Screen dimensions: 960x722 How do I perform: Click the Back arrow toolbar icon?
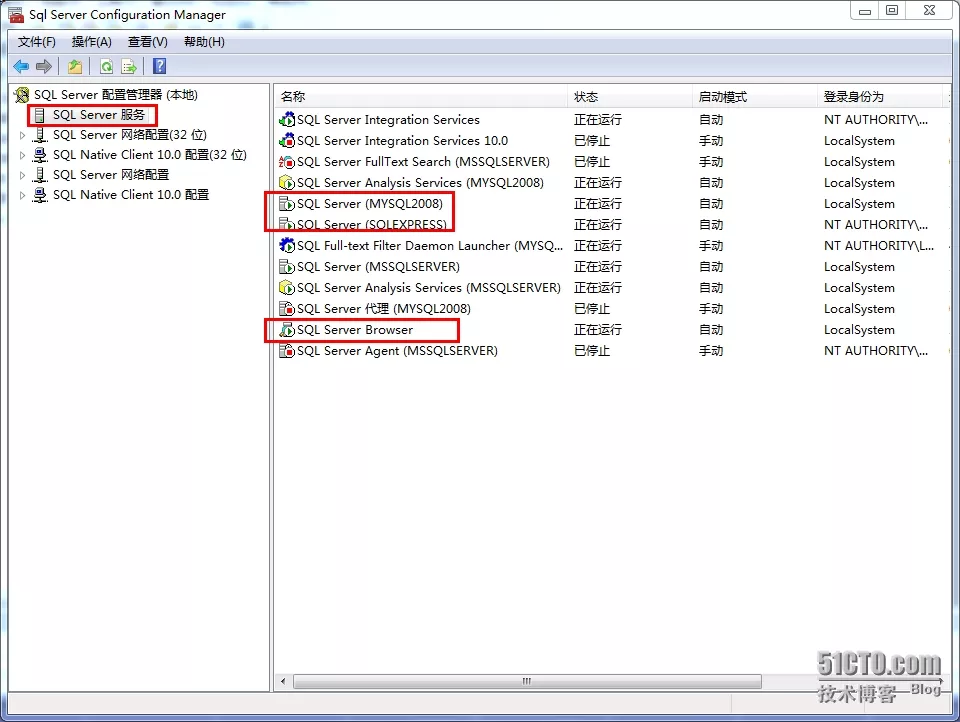pos(21,66)
